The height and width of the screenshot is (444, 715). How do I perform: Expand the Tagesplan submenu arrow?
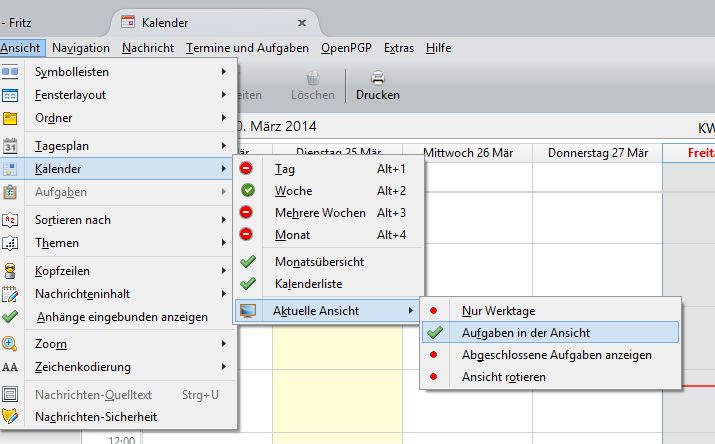pyautogui.click(x=223, y=145)
